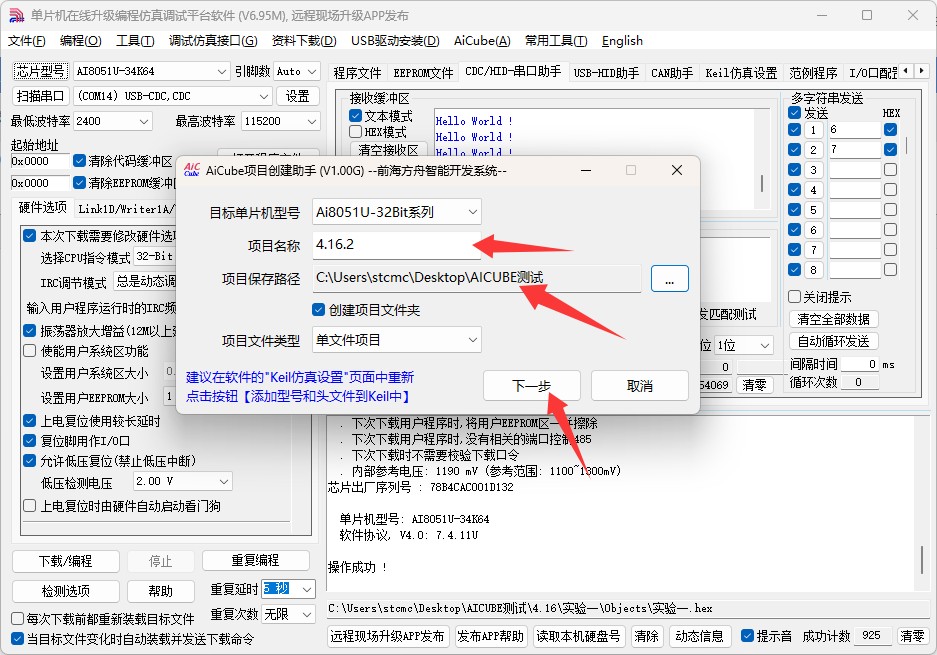Toggle 文本模式 checkbox
Screen dimensions: 937x655
pos(356,115)
